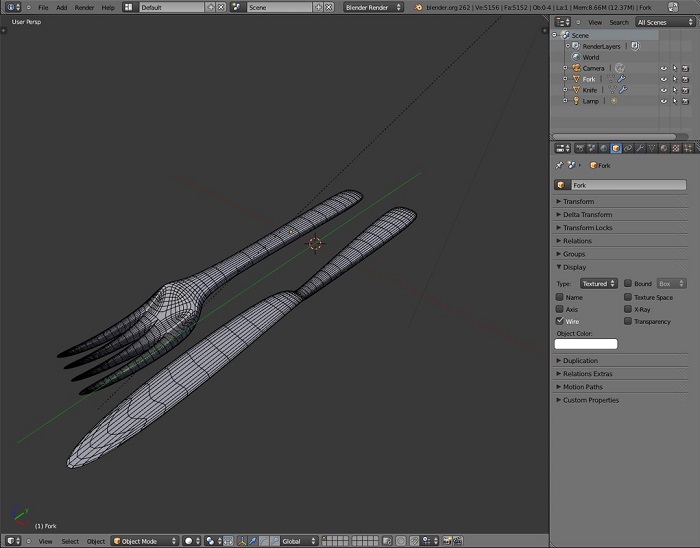Open the Help menu

108,8
